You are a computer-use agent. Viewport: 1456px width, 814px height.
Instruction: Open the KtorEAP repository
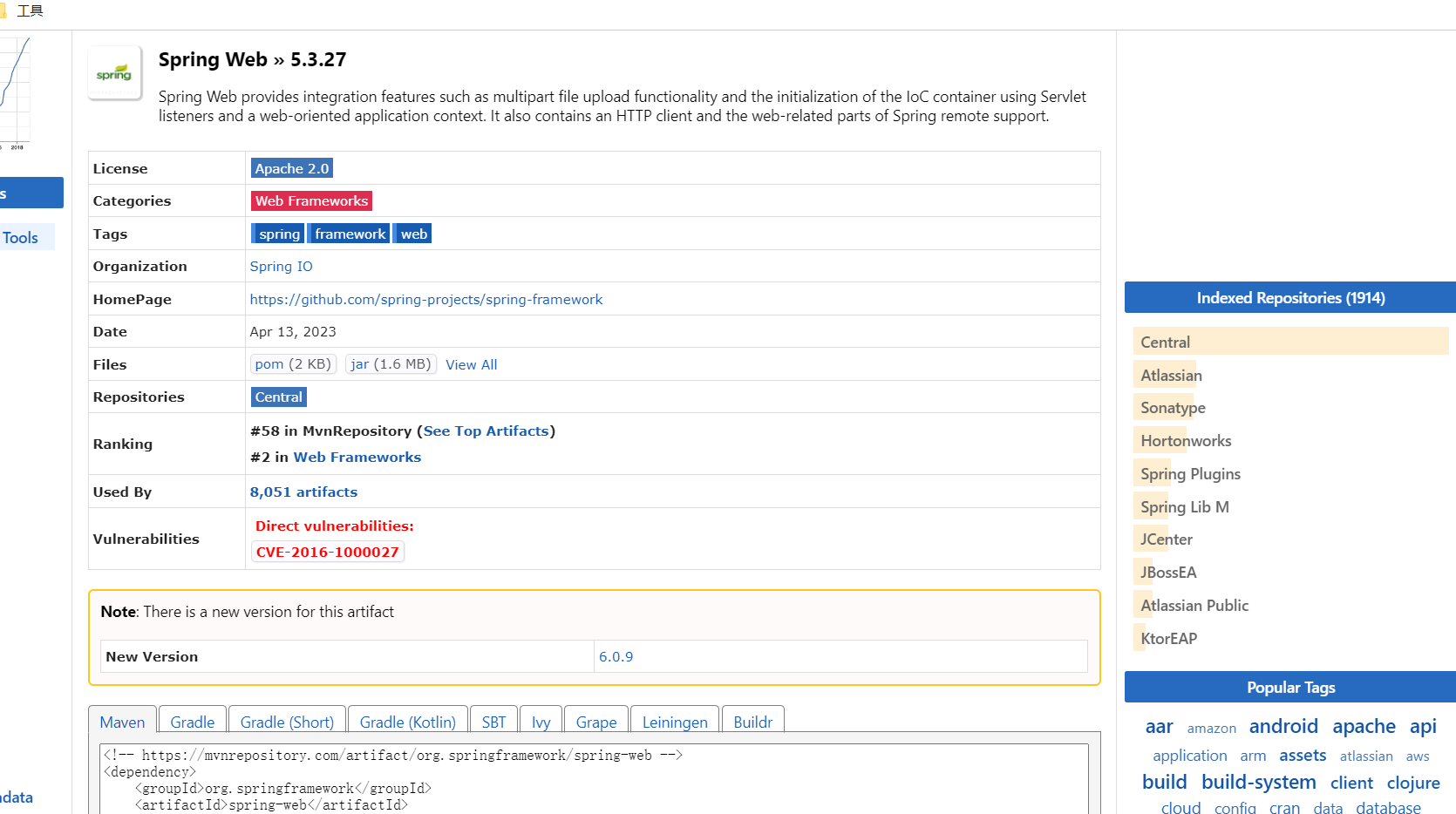pos(1168,638)
